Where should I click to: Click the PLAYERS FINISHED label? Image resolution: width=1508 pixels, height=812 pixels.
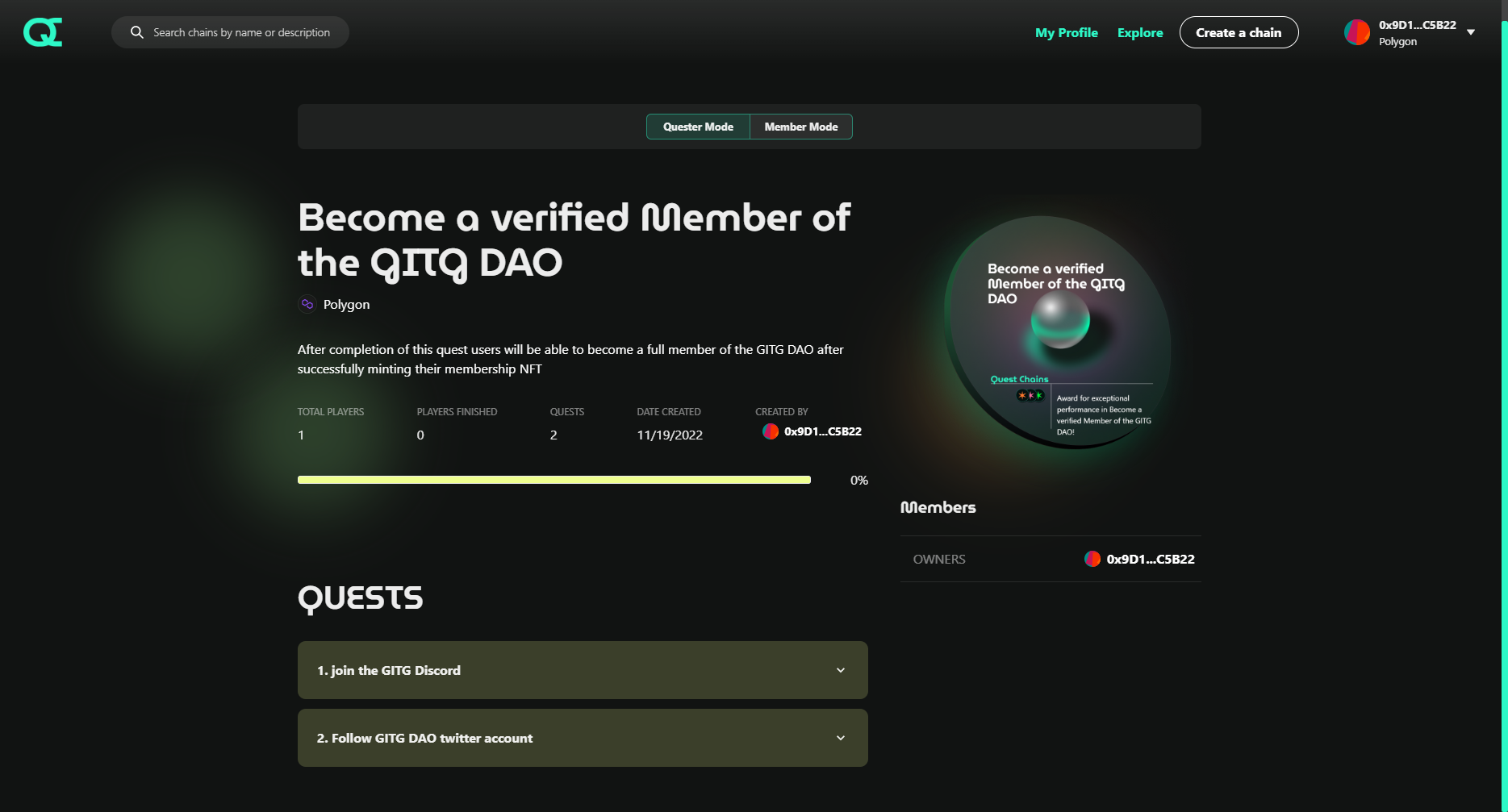[457, 412]
